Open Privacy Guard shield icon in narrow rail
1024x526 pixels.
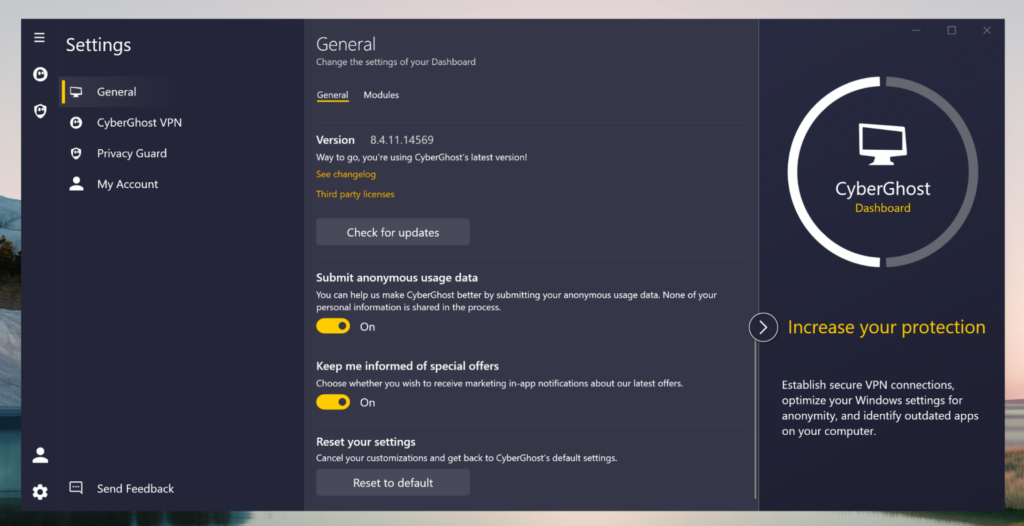[x=40, y=111]
